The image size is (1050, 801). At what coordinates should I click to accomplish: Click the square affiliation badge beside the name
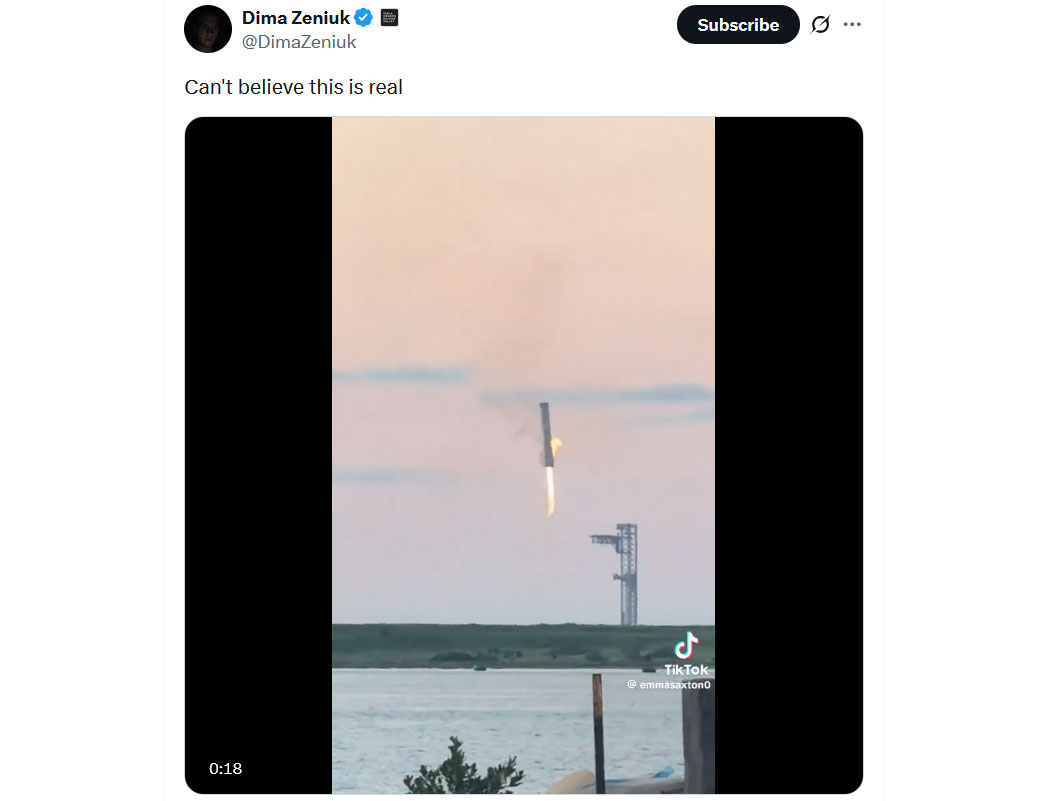click(x=390, y=18)
